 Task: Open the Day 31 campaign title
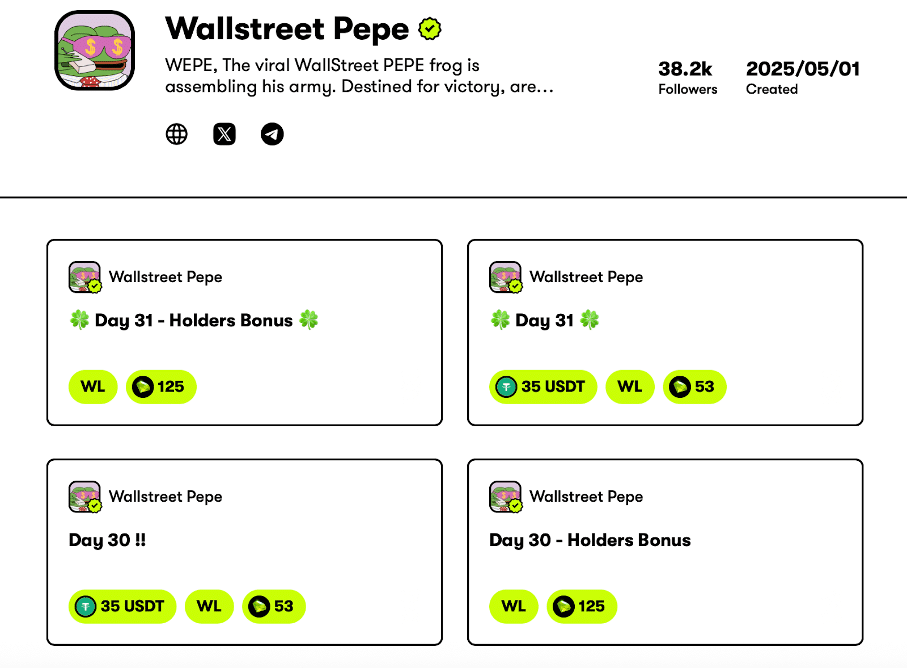(545, 321)
